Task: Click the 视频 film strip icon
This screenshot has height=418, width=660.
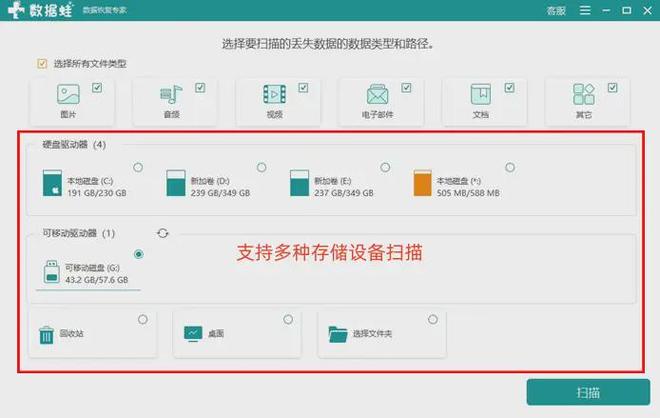Action: (x=274, y=94)
